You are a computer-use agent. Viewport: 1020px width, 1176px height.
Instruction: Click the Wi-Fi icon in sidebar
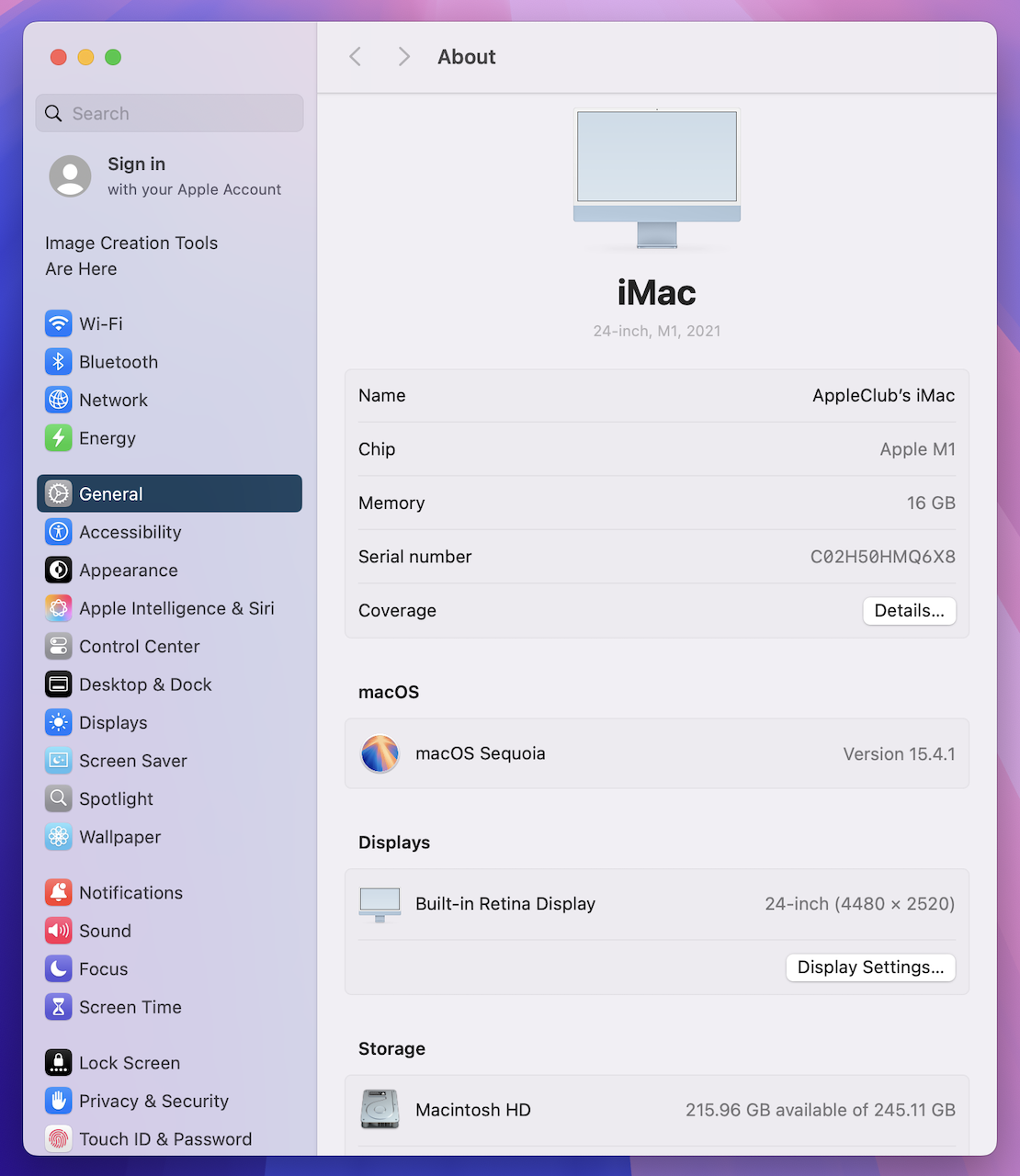(59, 323)
